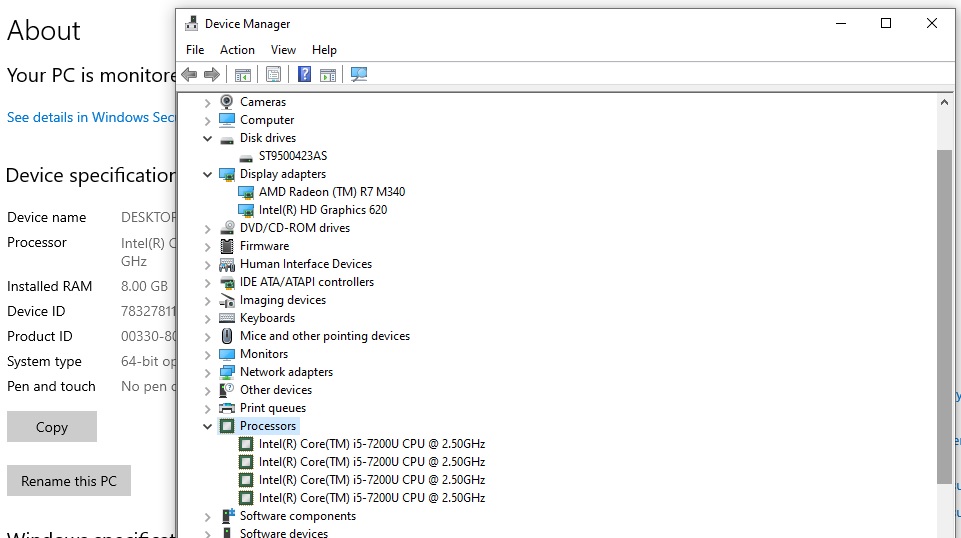Click the Copy button in About page
Screen dimensions: 961x538
pos(52,426)
